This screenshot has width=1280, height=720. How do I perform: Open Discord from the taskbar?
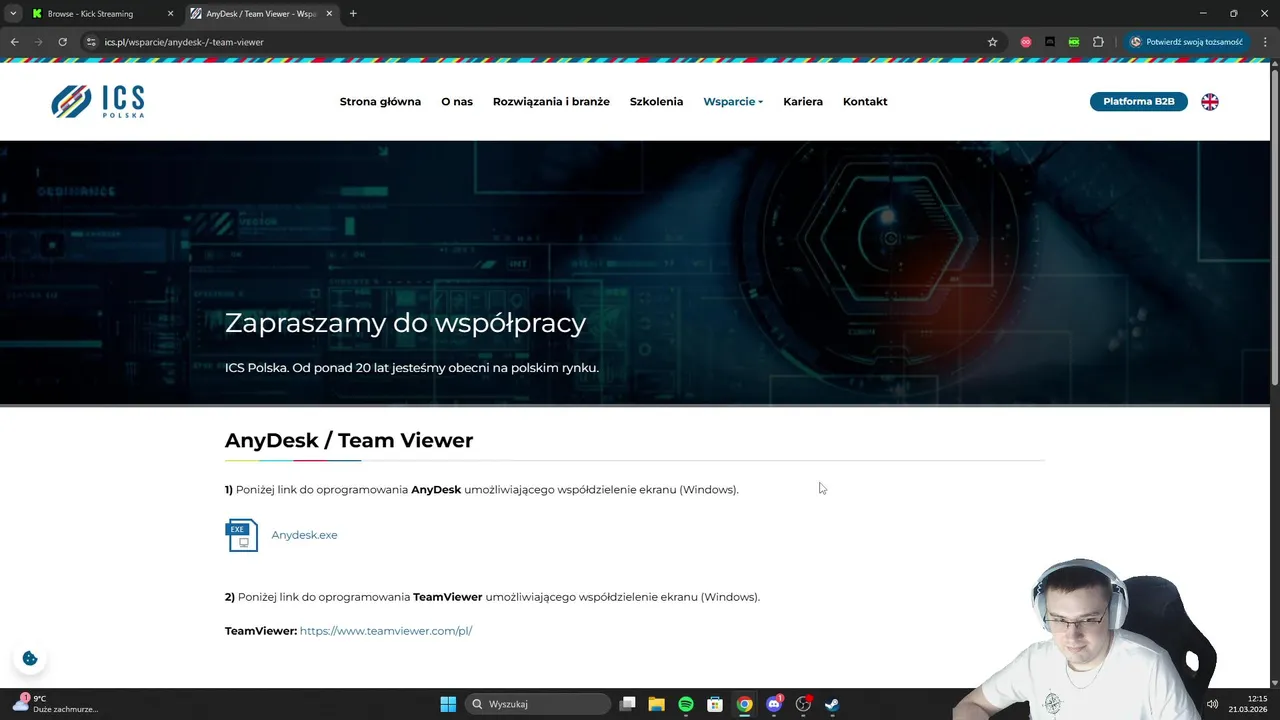pyautogui.click(x=773, y=704)
